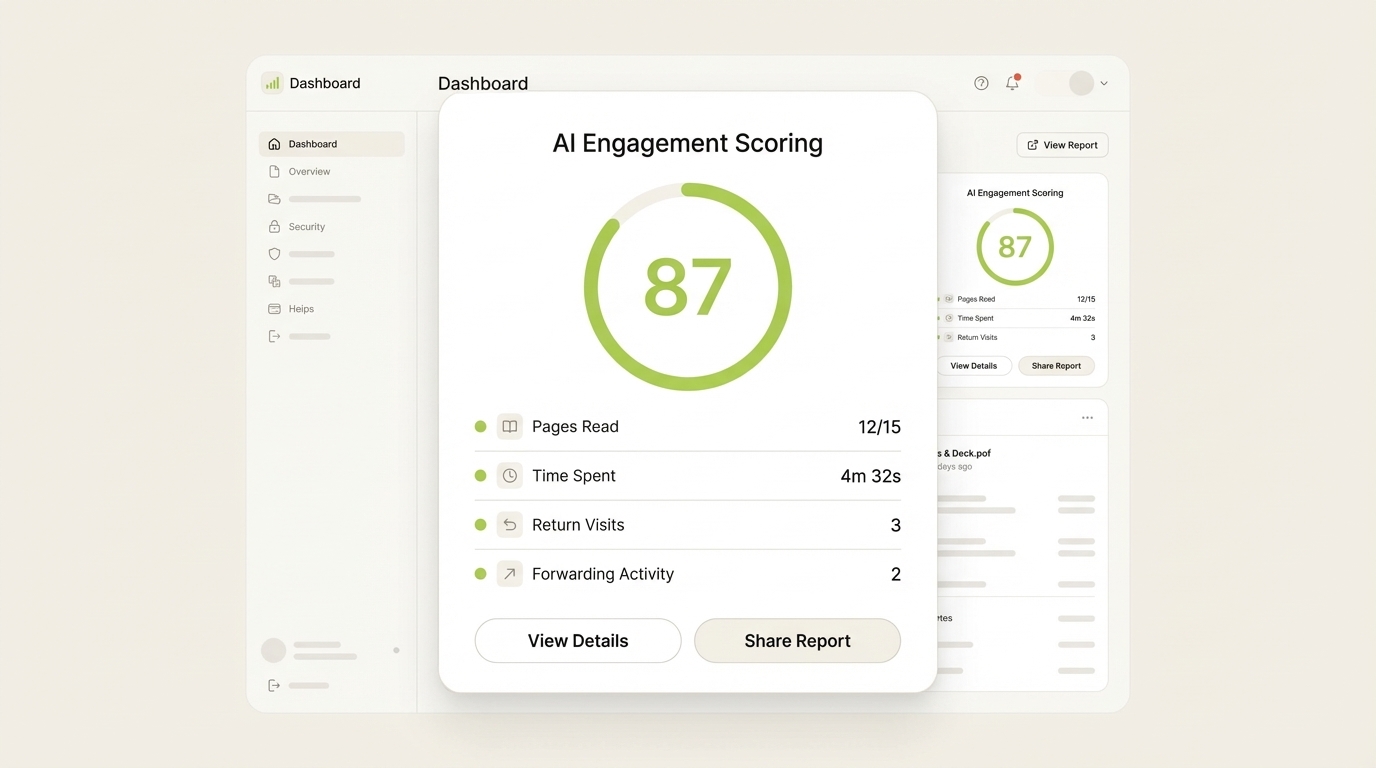
Task: Click the Helps card icon in sidebar
Action: 273,308
